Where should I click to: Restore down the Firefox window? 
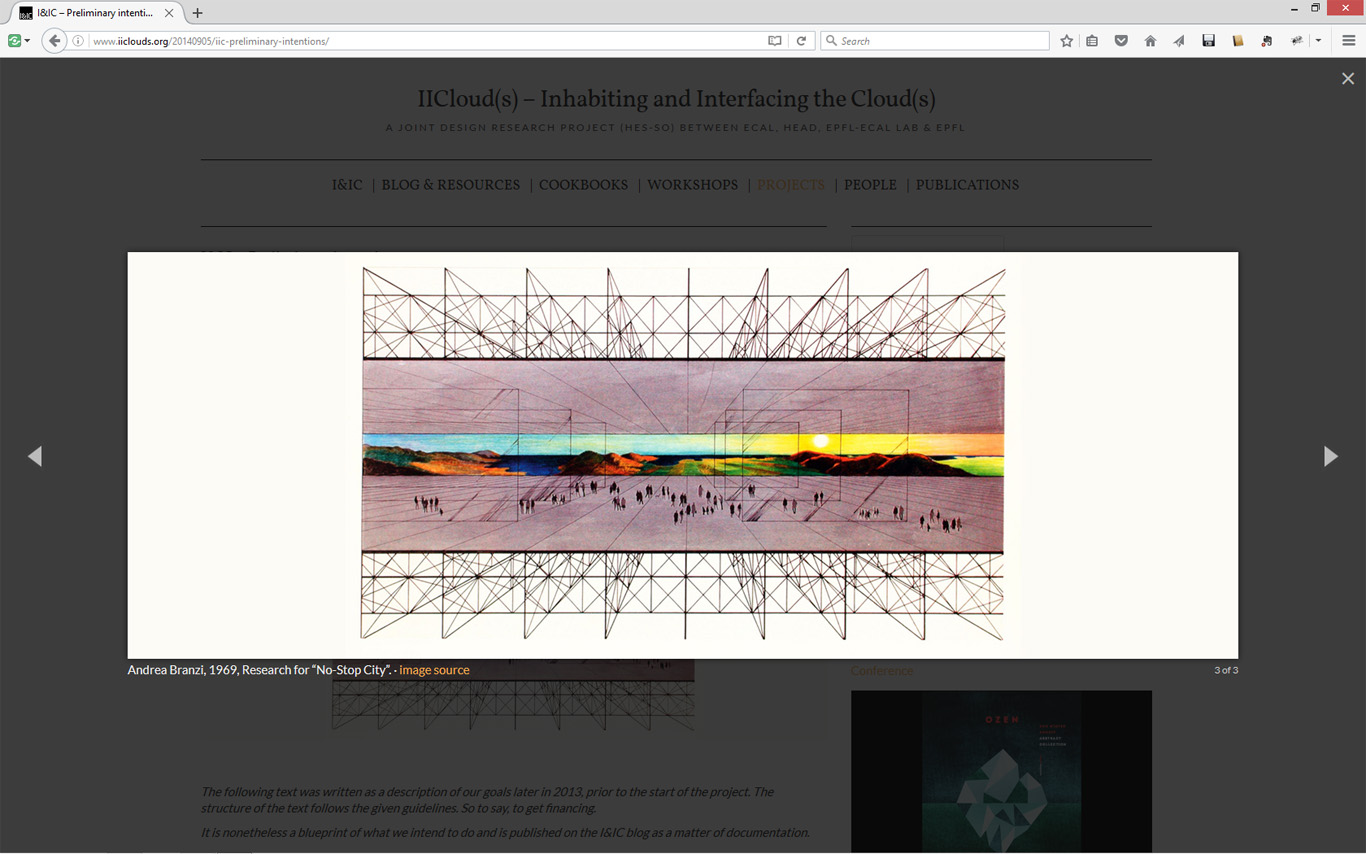pos(1316,8)
